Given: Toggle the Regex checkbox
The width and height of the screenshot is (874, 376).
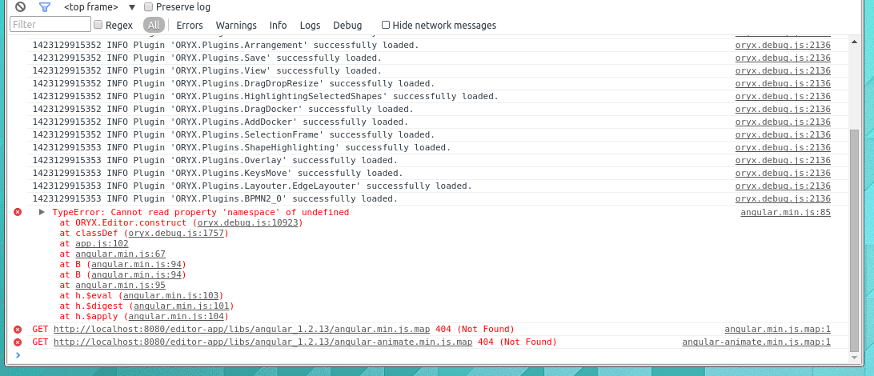Looking at the screenshot, I should click(98, 25).
